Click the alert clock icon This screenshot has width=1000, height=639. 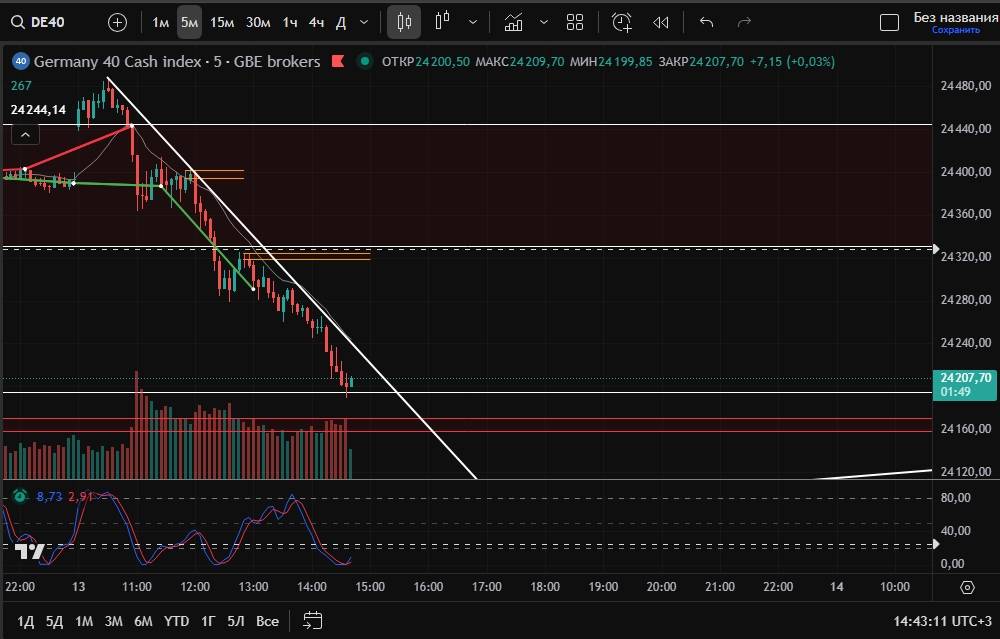click(622, 22)
